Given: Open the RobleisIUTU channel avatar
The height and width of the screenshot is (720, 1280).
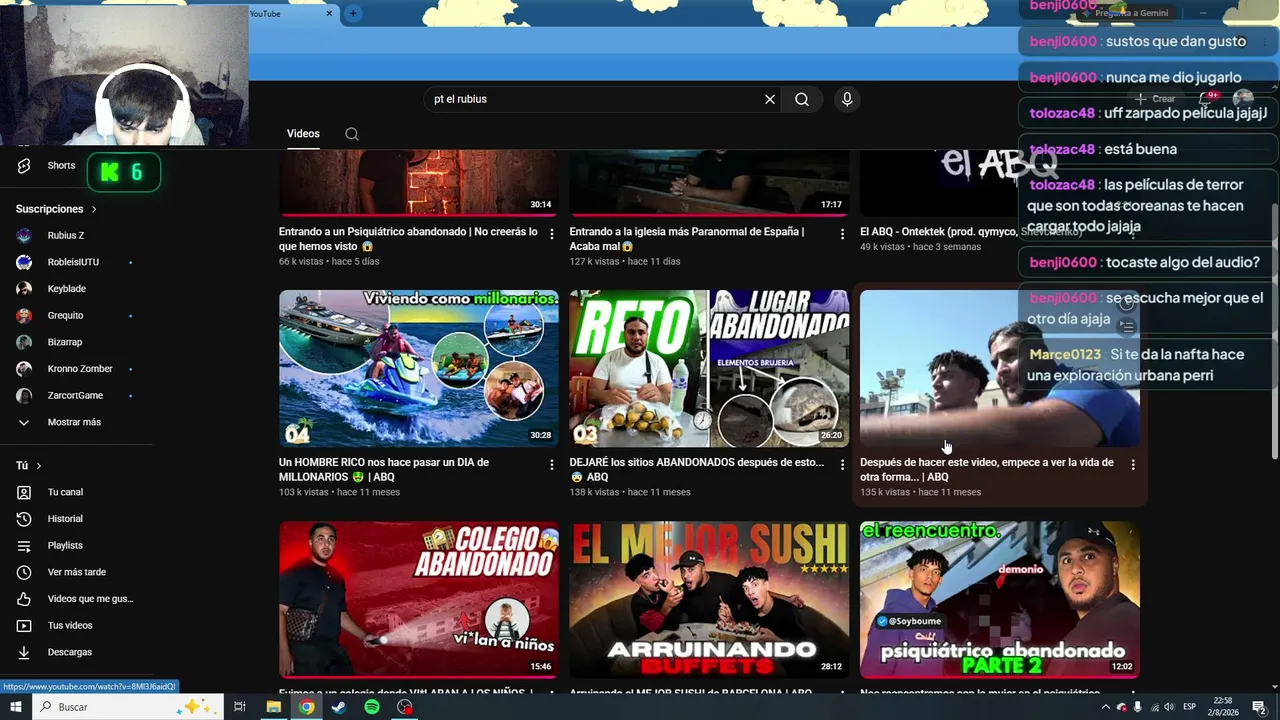Looking at the screenshot, I should tap(24, 262).
